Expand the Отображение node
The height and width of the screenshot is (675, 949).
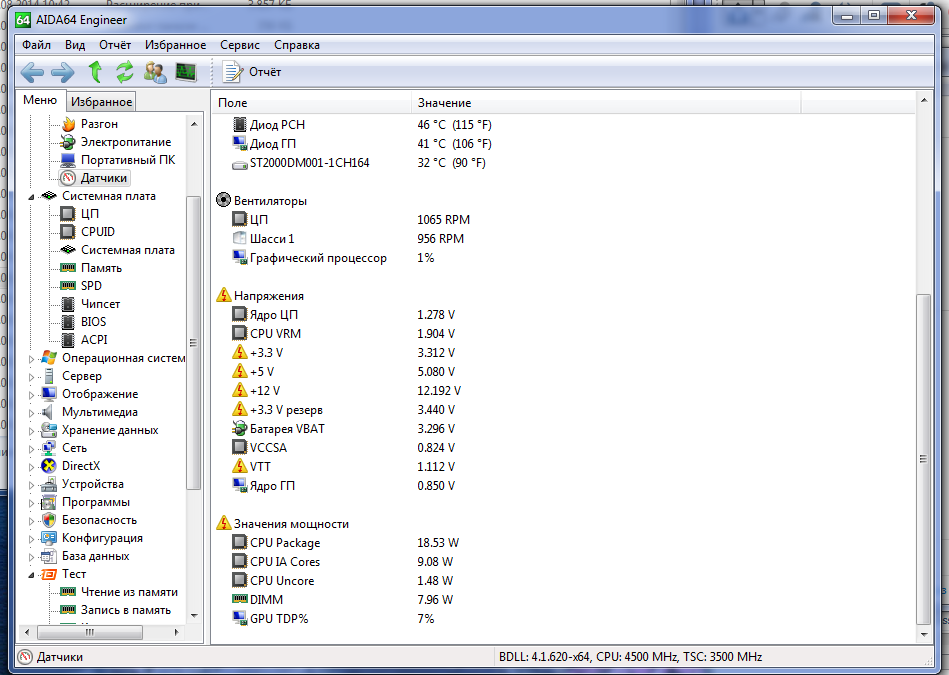[31, 395]
